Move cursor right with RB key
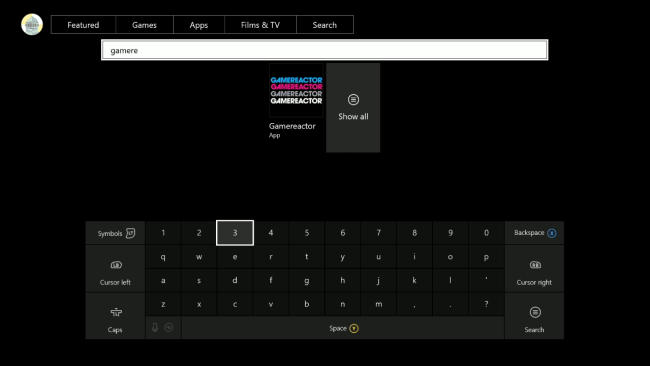The height and width of the screenshot is (366, 650). (x=534, y=269)
